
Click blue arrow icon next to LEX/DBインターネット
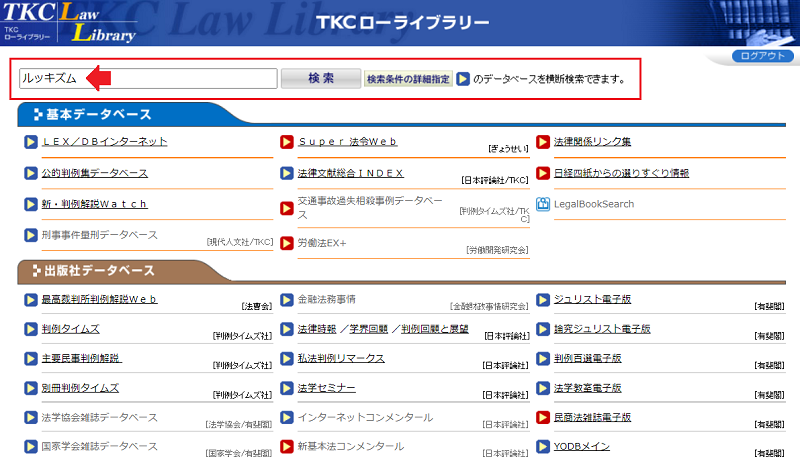31,142
